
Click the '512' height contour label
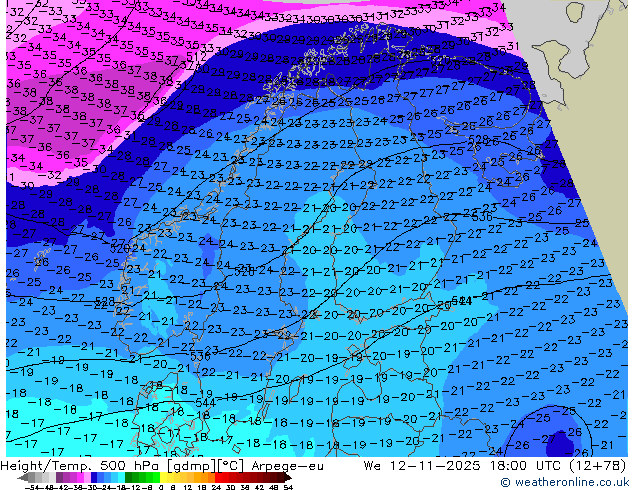197,57
